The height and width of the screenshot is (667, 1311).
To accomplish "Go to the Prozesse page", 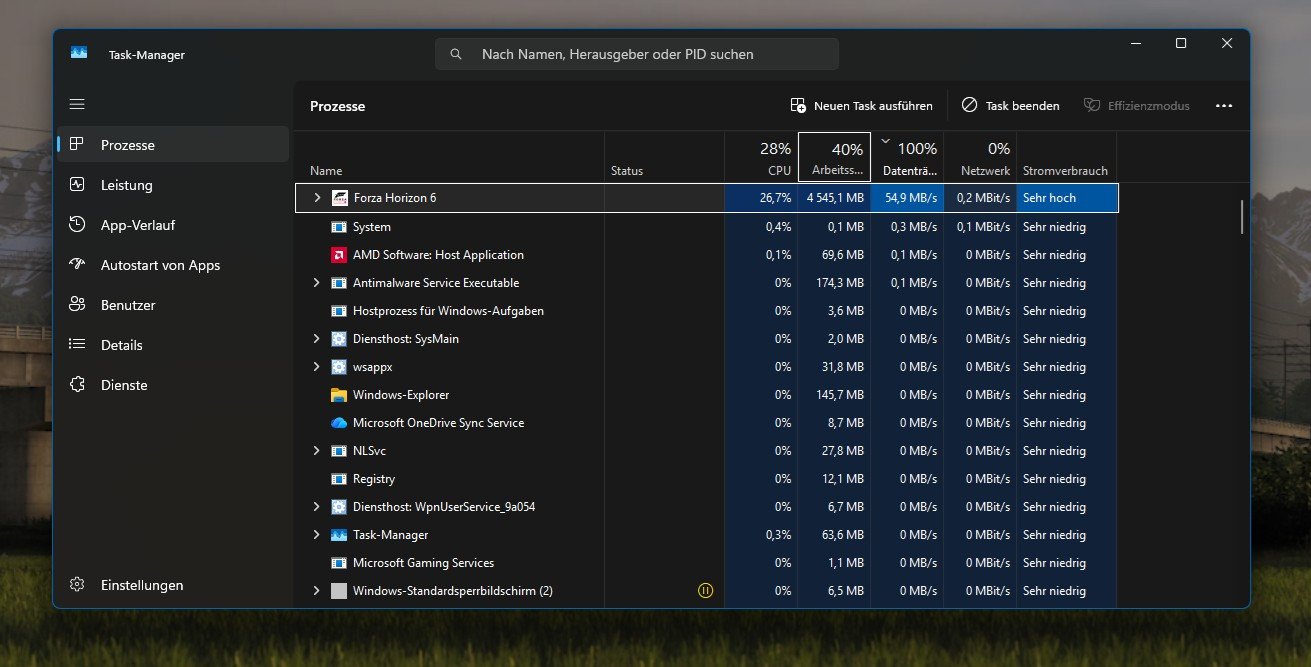I will point(173,145).
